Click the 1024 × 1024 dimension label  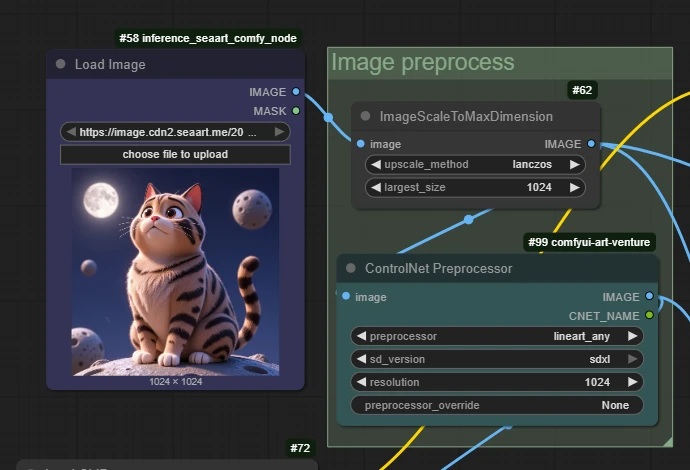[176, 382]
